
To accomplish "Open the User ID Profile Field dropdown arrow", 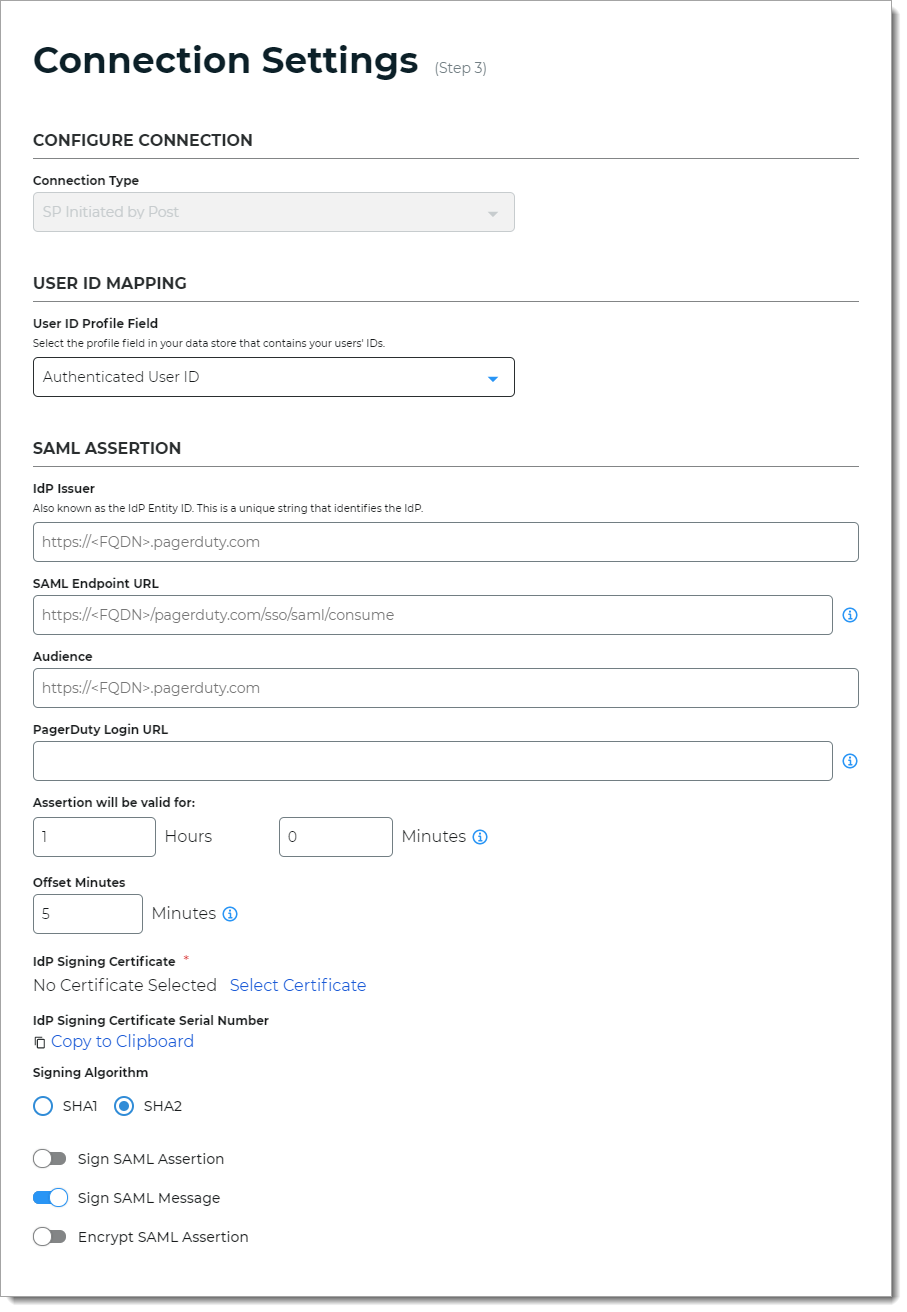I will pyautogui.click(x=492, y=378).
